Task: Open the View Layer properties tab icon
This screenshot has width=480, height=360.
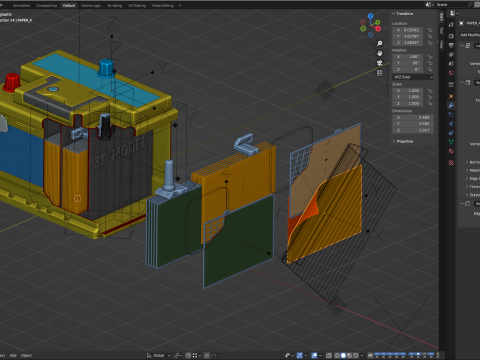Action: point(451,54)
